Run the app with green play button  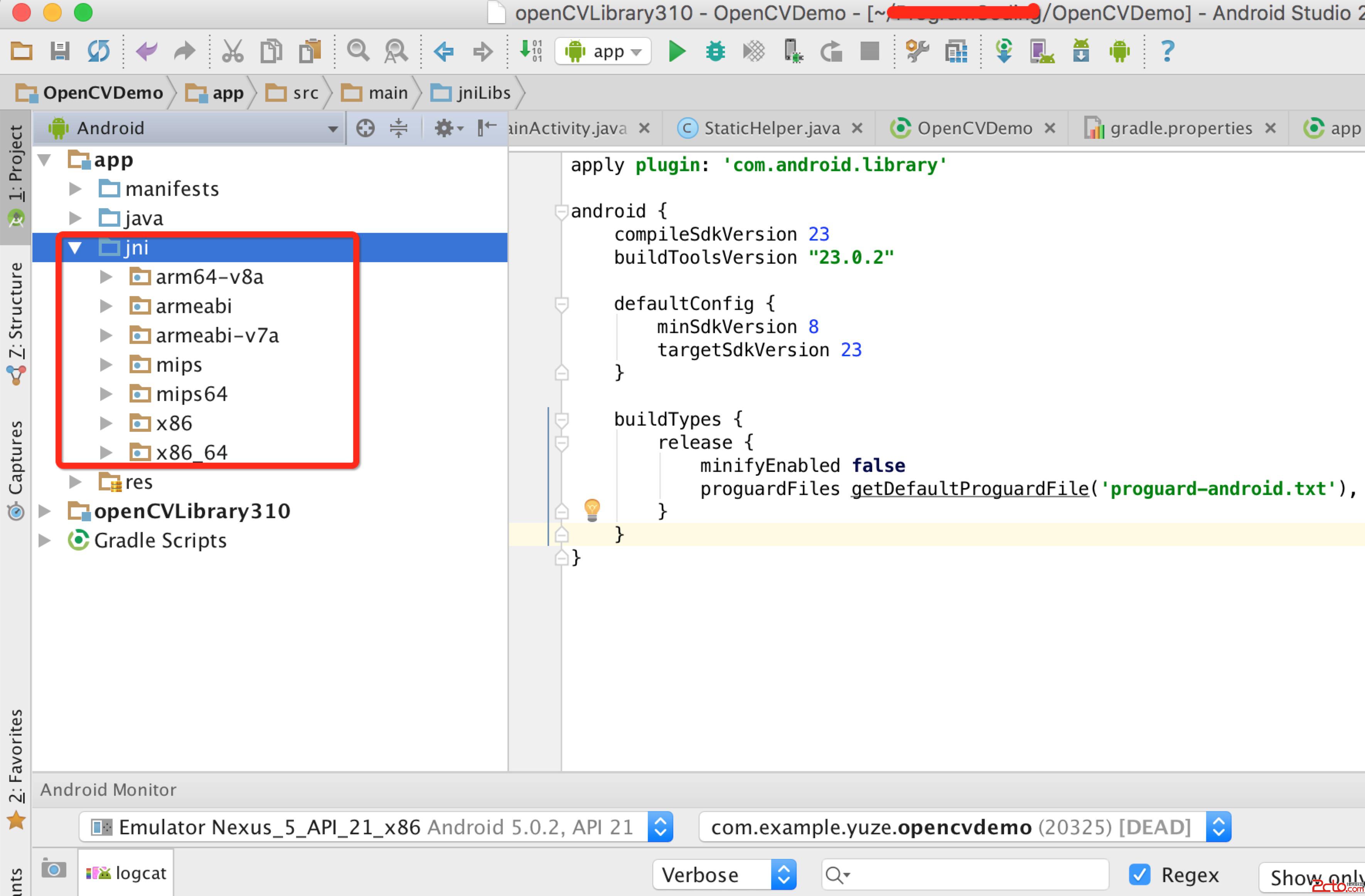click(x=677, y=52)
